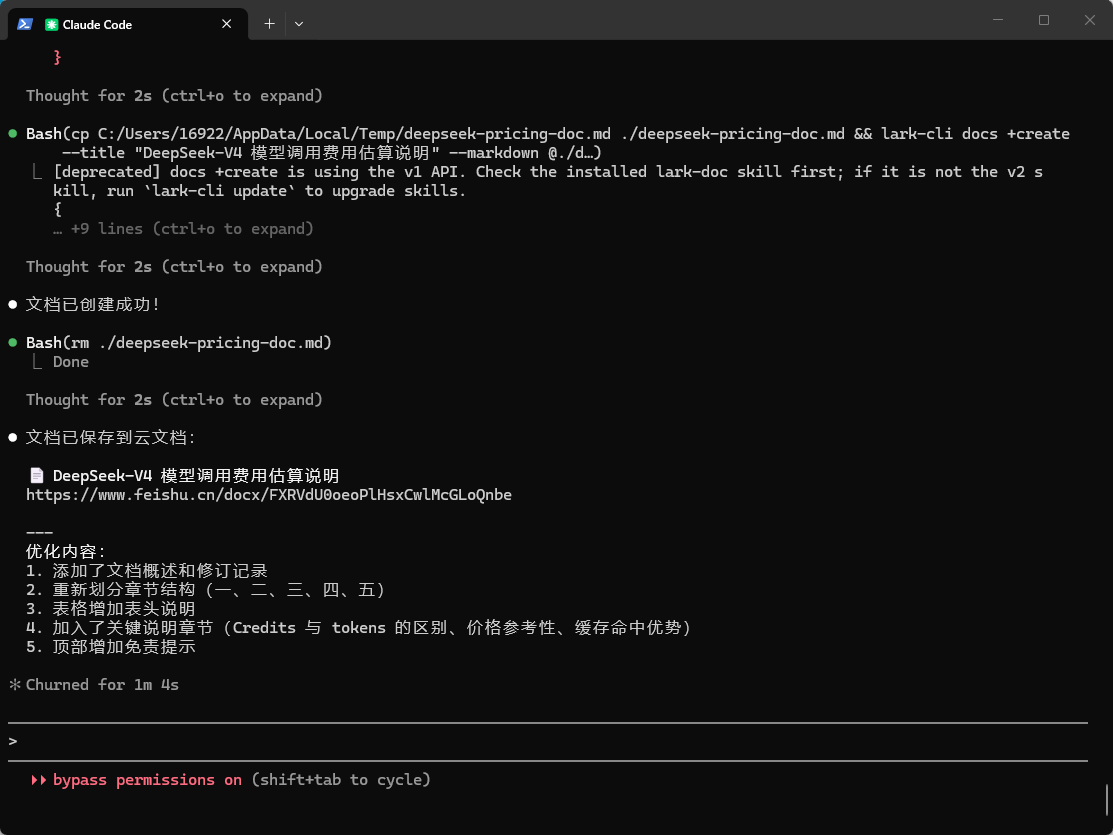Open the new tab profile dropdown
This screenshot has width=1113, height=835.
coord(299,24)
